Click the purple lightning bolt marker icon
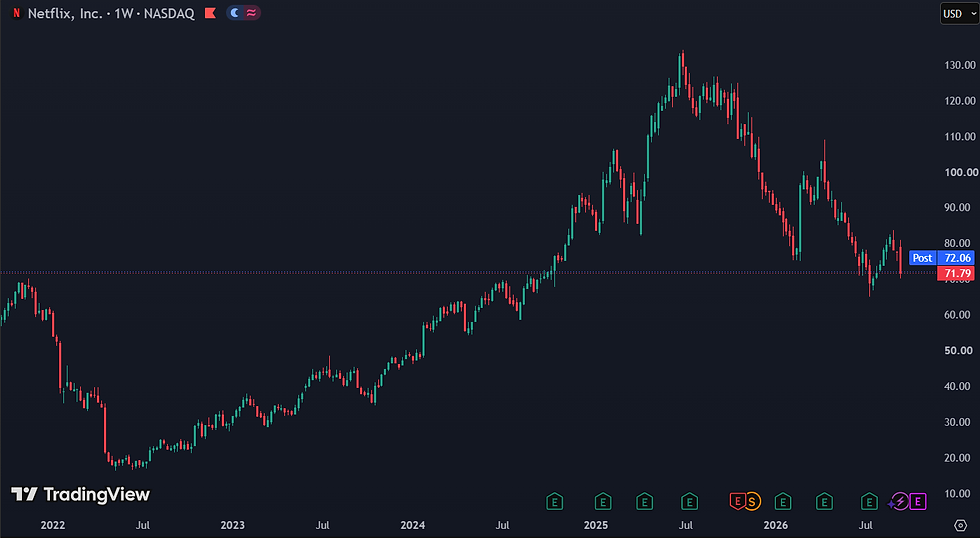 pos(899,501)
